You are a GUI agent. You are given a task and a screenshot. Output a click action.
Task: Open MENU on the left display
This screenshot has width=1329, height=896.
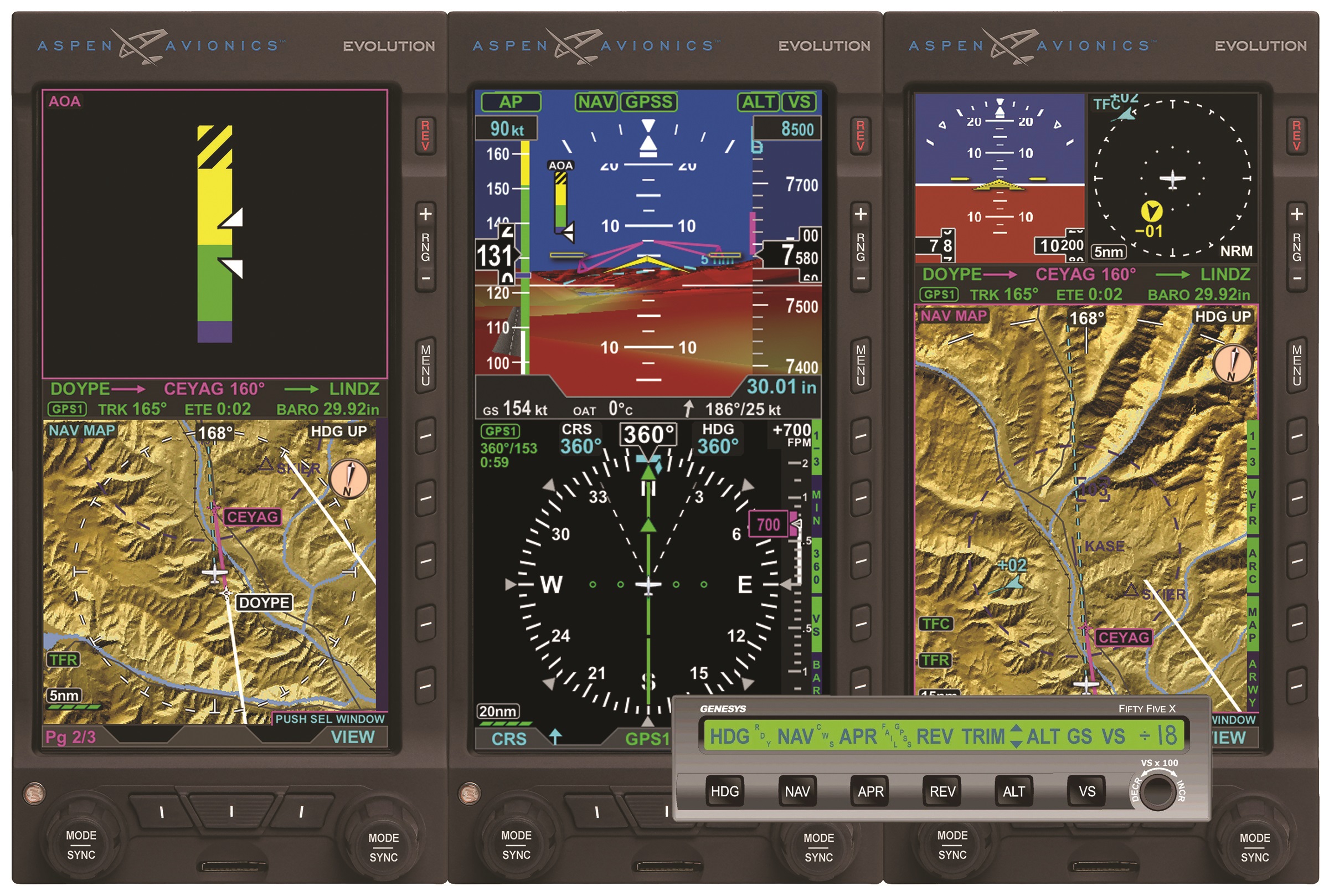pos(425,364)
